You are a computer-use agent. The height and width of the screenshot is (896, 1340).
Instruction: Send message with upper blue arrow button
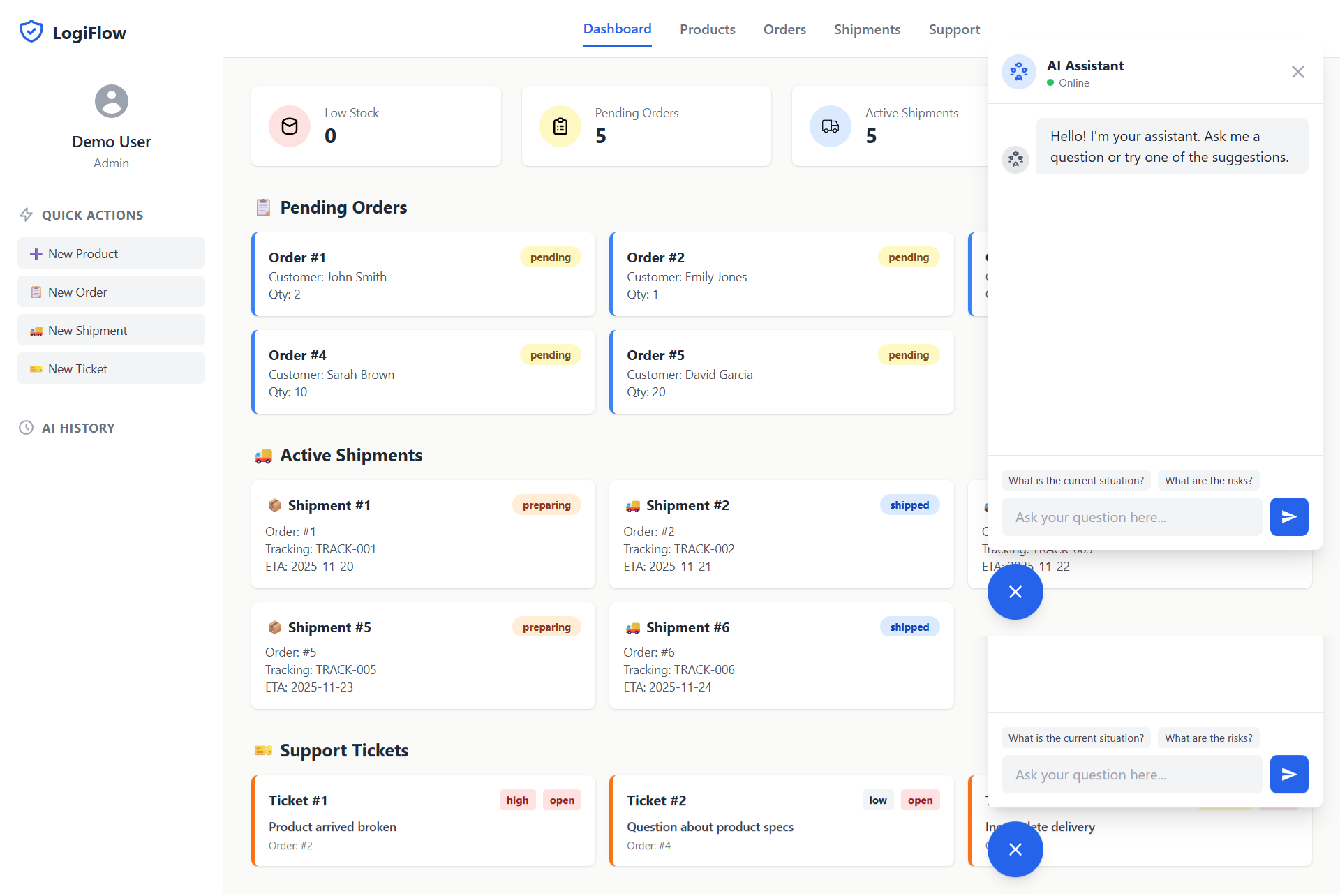[1288, 517]
